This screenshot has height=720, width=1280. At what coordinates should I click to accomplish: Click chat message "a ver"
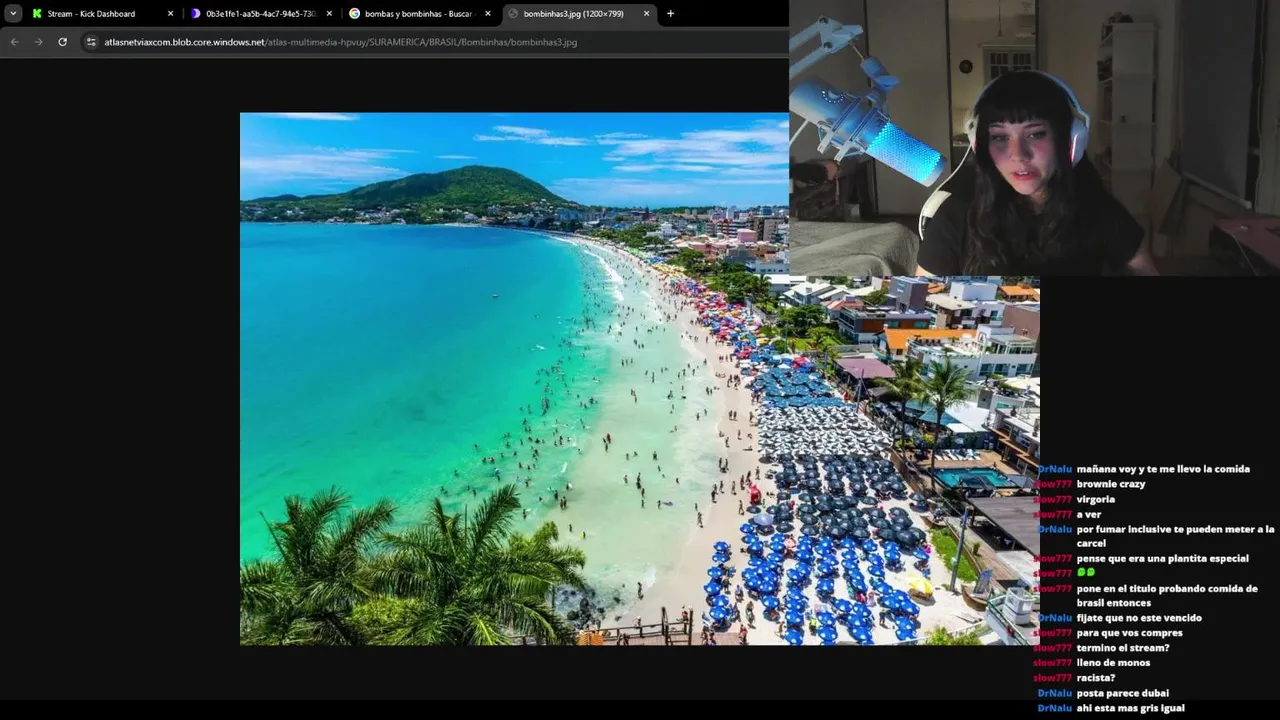tap(1088, 514)
